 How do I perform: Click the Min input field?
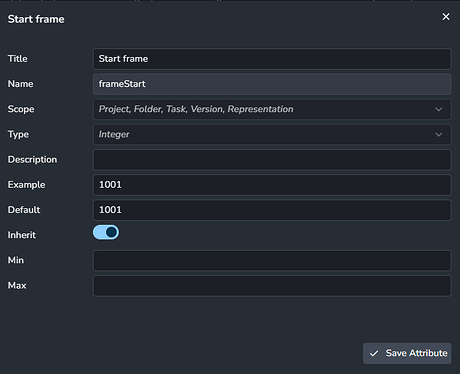tap(272, 260)
